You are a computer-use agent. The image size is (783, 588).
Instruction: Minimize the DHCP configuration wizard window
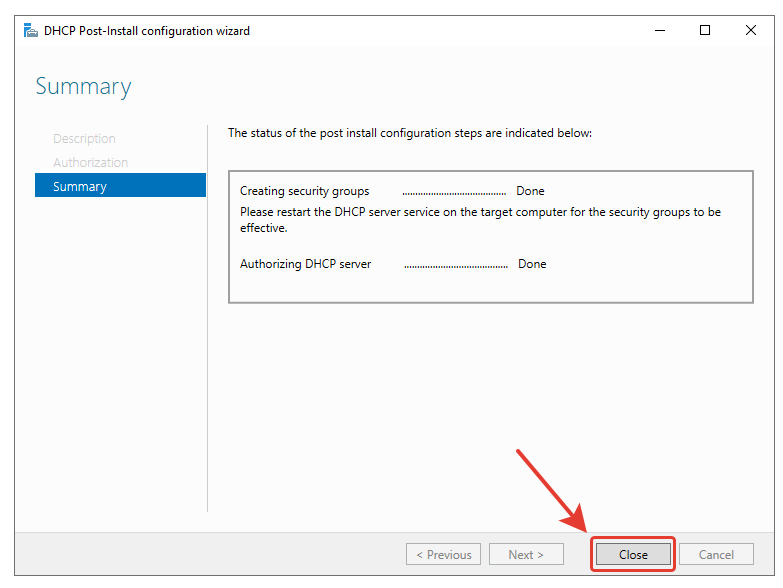pyautogui.click(x=659, y=31)
